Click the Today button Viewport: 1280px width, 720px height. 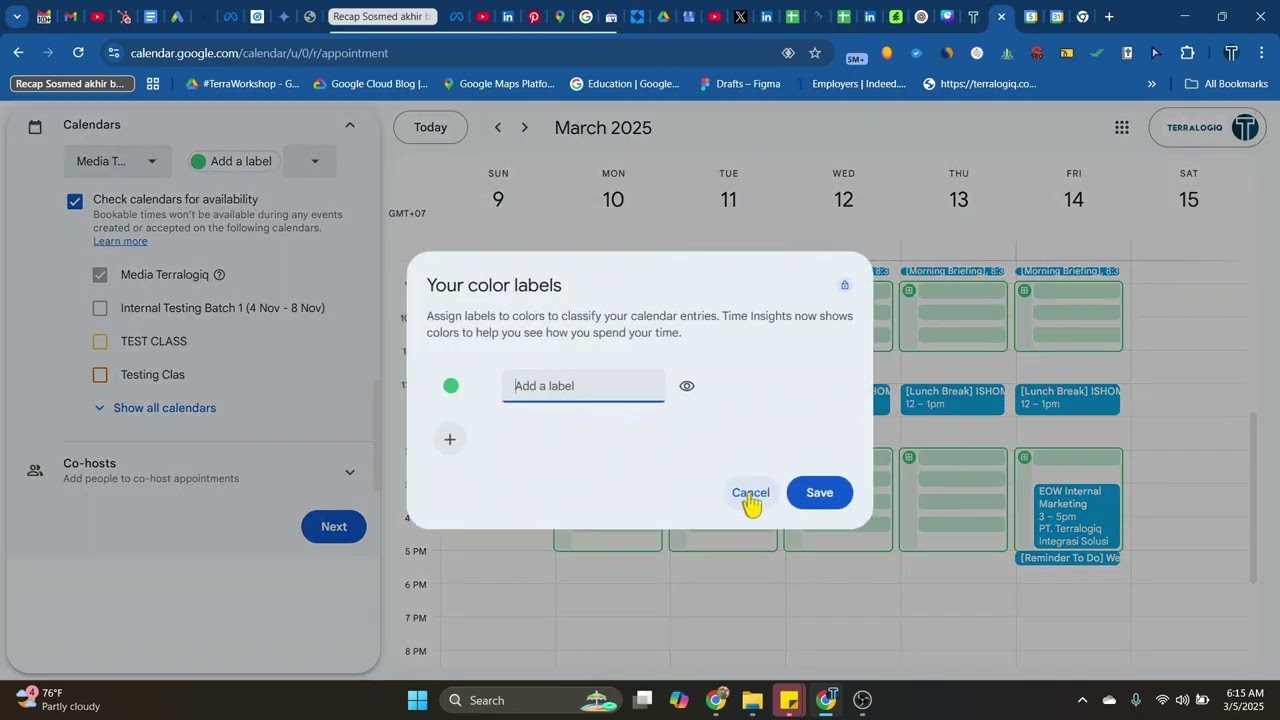point(431,127)
